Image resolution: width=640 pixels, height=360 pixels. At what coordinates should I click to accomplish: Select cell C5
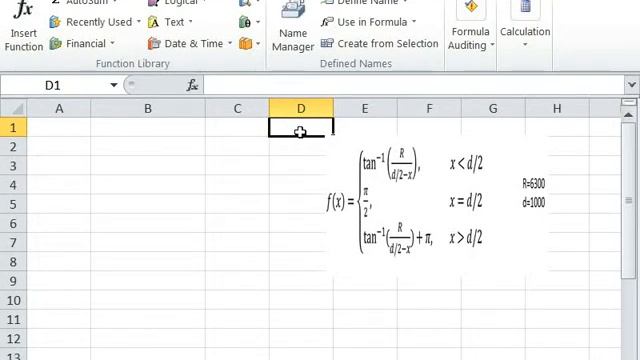click(237, 204)
